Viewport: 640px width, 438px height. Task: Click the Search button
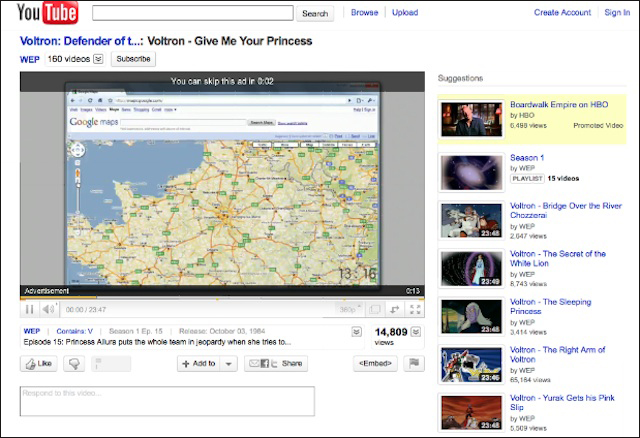pos(315,13)
